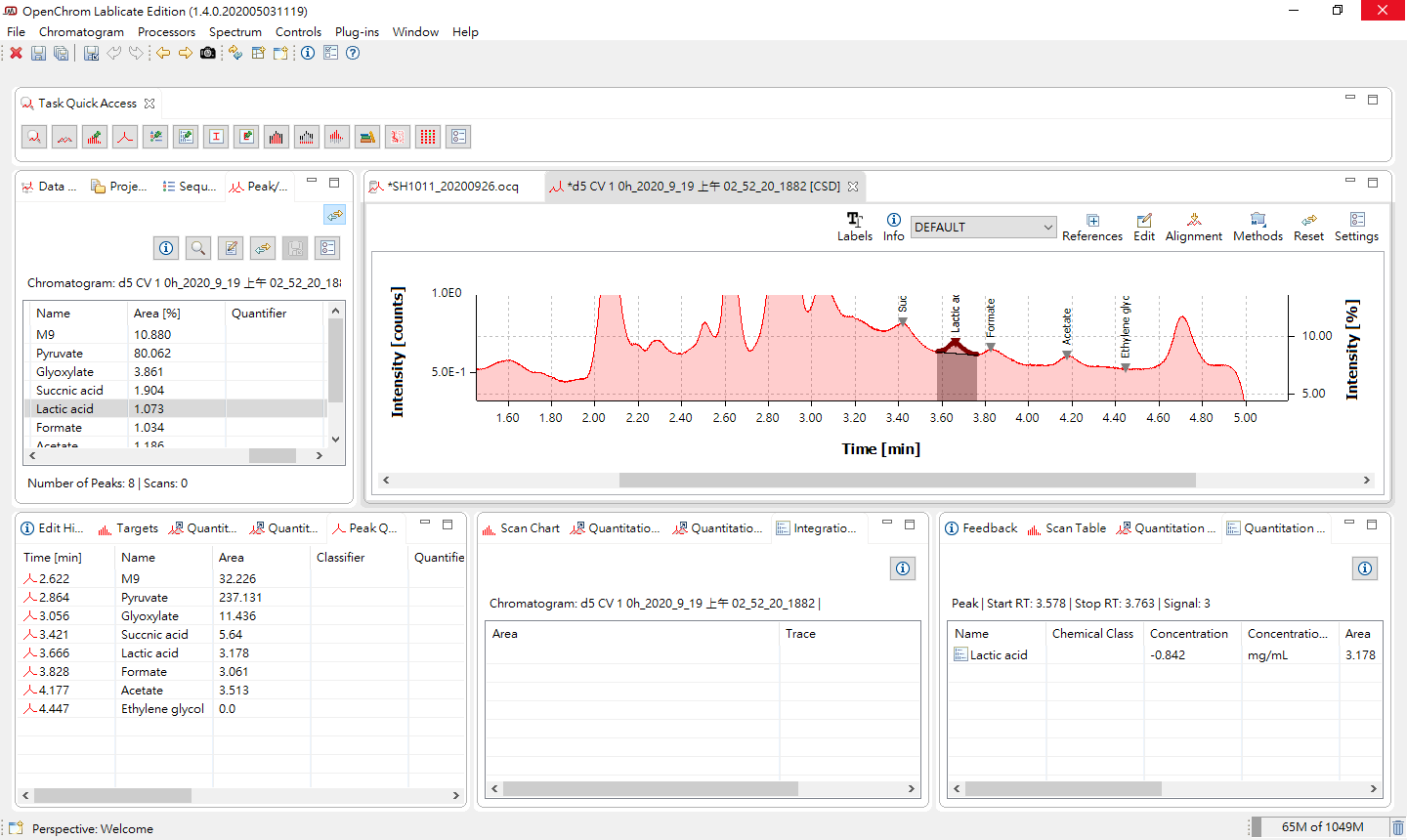Switch to the Scan Table tab
The image size is (1407, 840).
tap(1075, 527)
